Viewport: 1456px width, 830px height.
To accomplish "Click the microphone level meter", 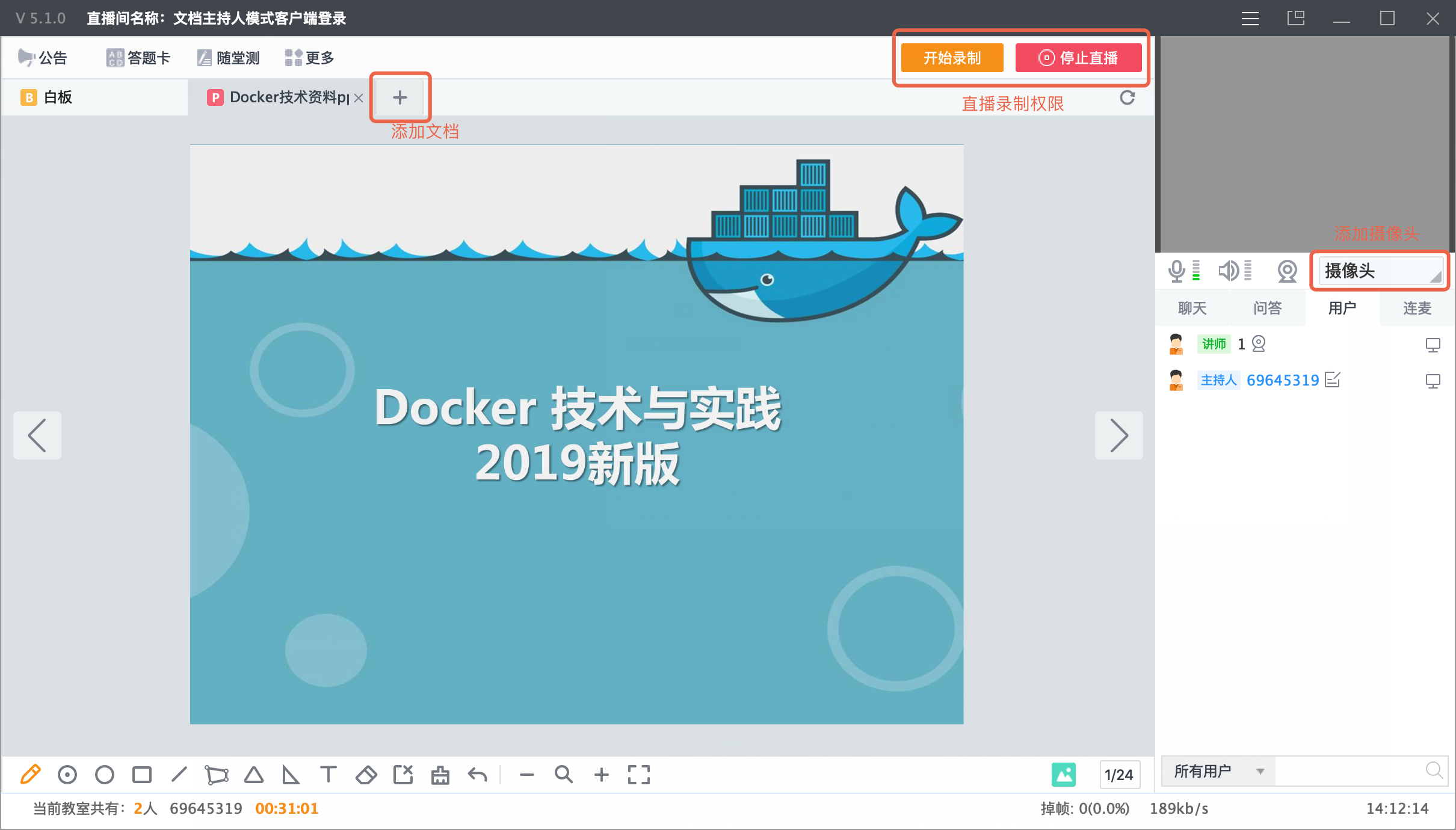I will pyautogui.click(x=1196, y=271).
